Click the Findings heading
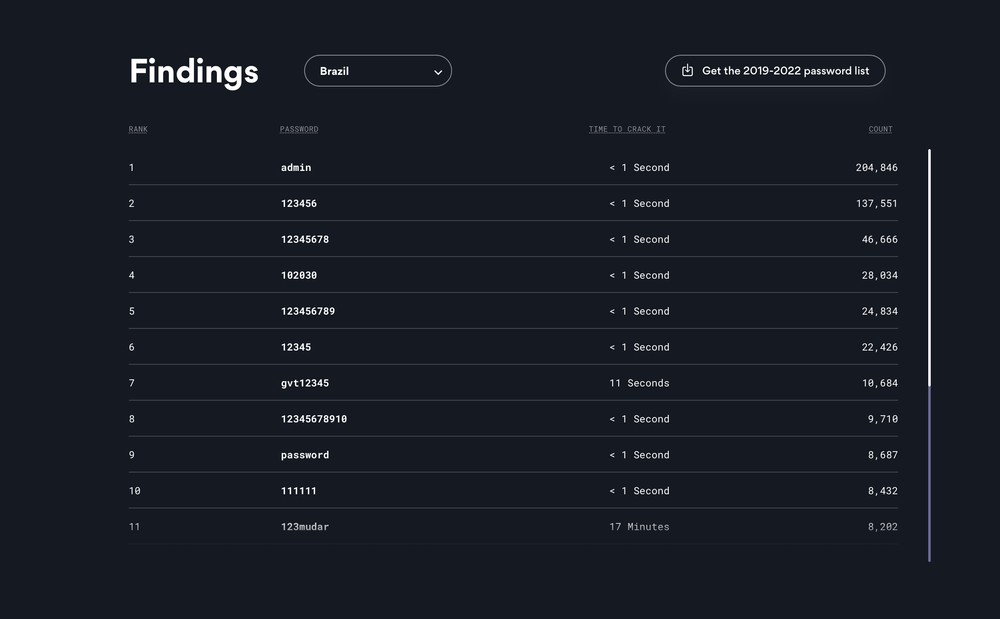Image resolution: width=1000 pixels, height=619 pixels. coord(194,72)
